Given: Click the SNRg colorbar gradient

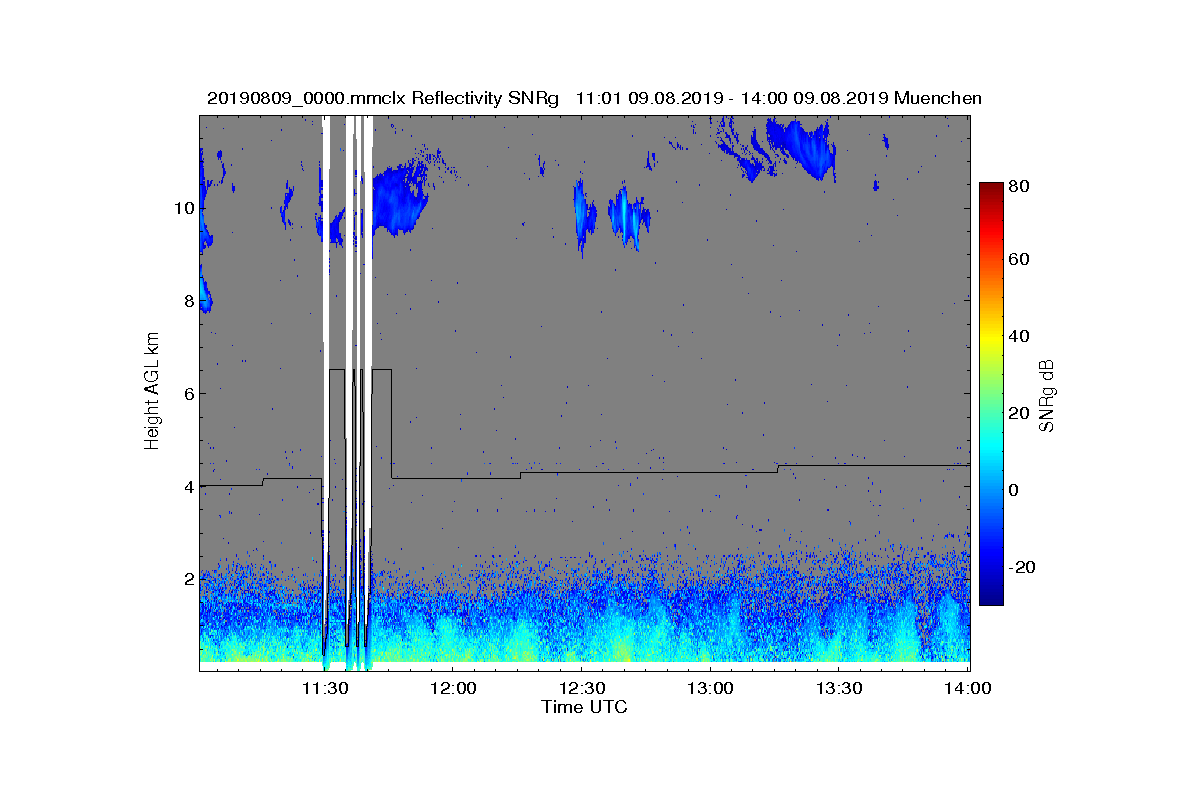Looking at the screenshot, I should pos(991,394).
